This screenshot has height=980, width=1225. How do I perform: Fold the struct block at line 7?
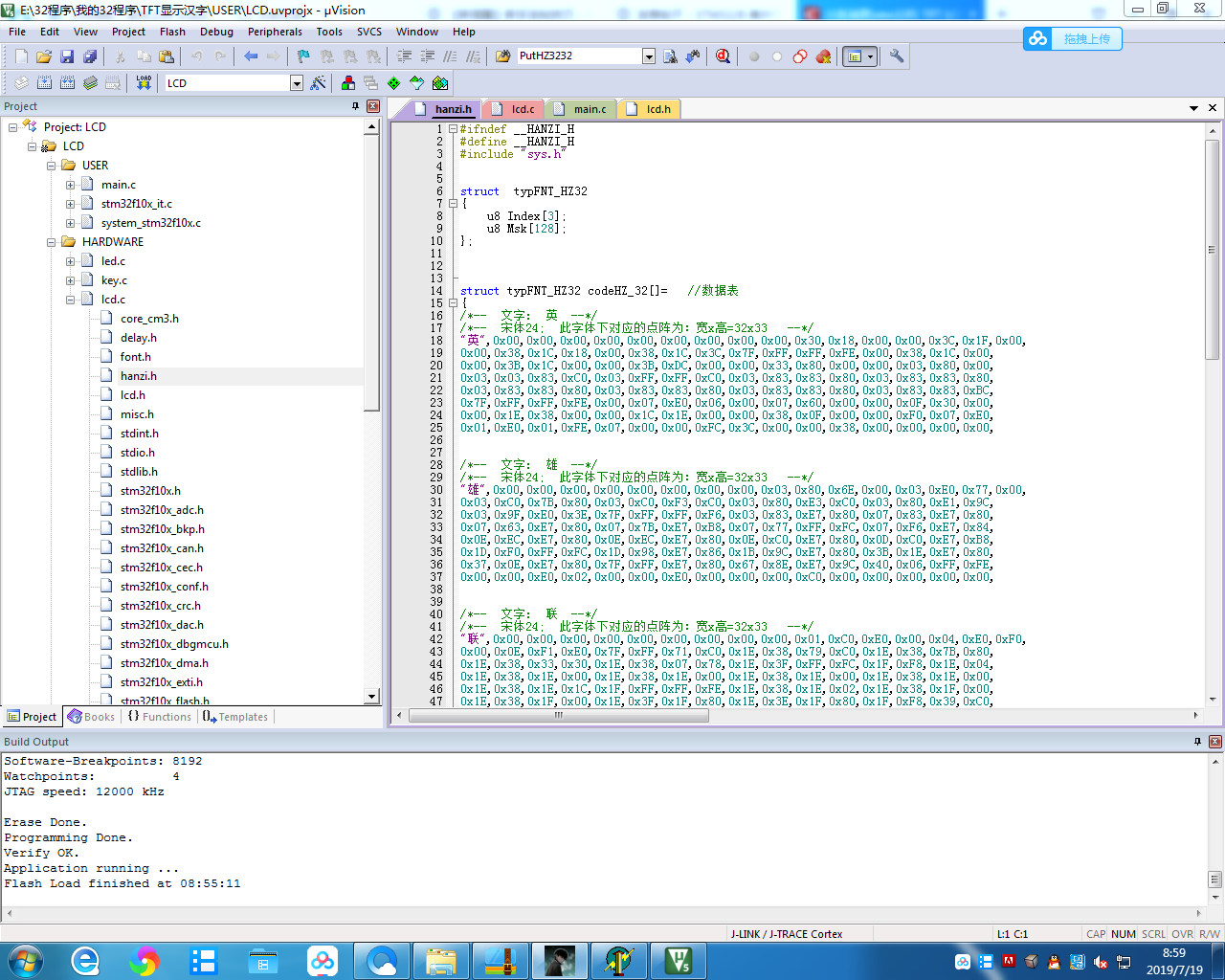point(453,204)
